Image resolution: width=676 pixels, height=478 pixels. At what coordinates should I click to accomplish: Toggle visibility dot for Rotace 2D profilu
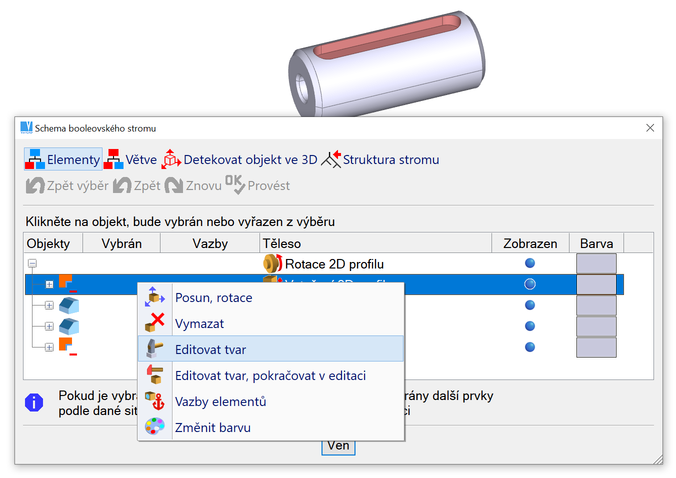point(530,264)
